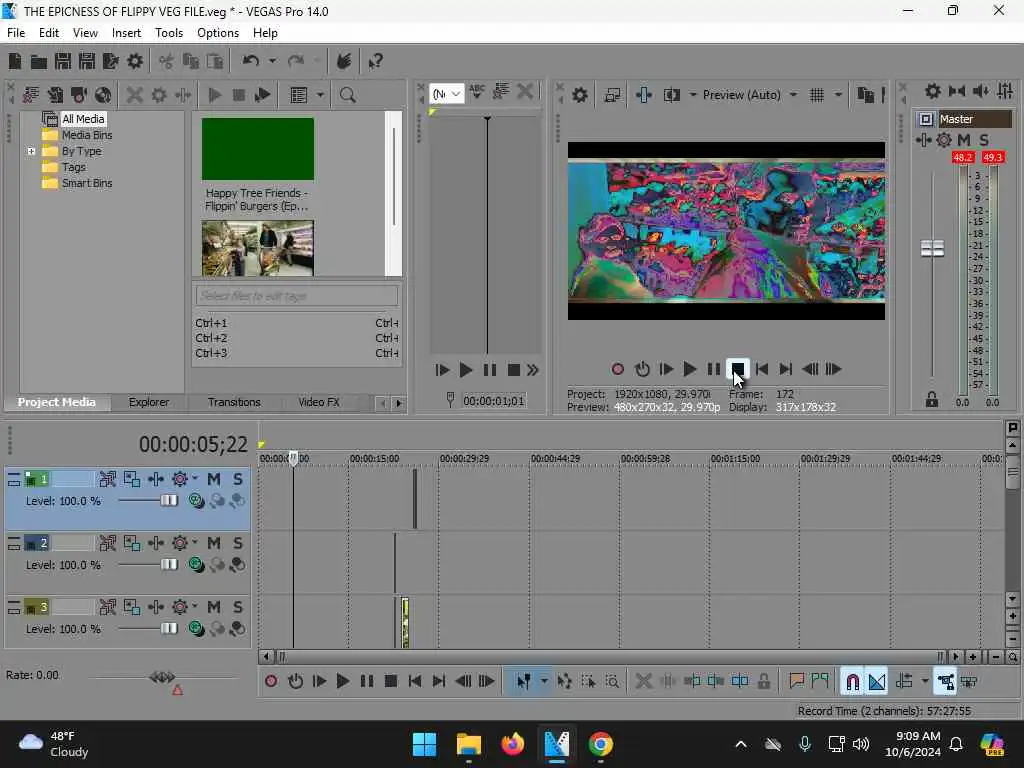Switch to the Video FX tab
The height and width of the screenshot is (768, 1024).
pyautogui.click(x=319, y=402)
